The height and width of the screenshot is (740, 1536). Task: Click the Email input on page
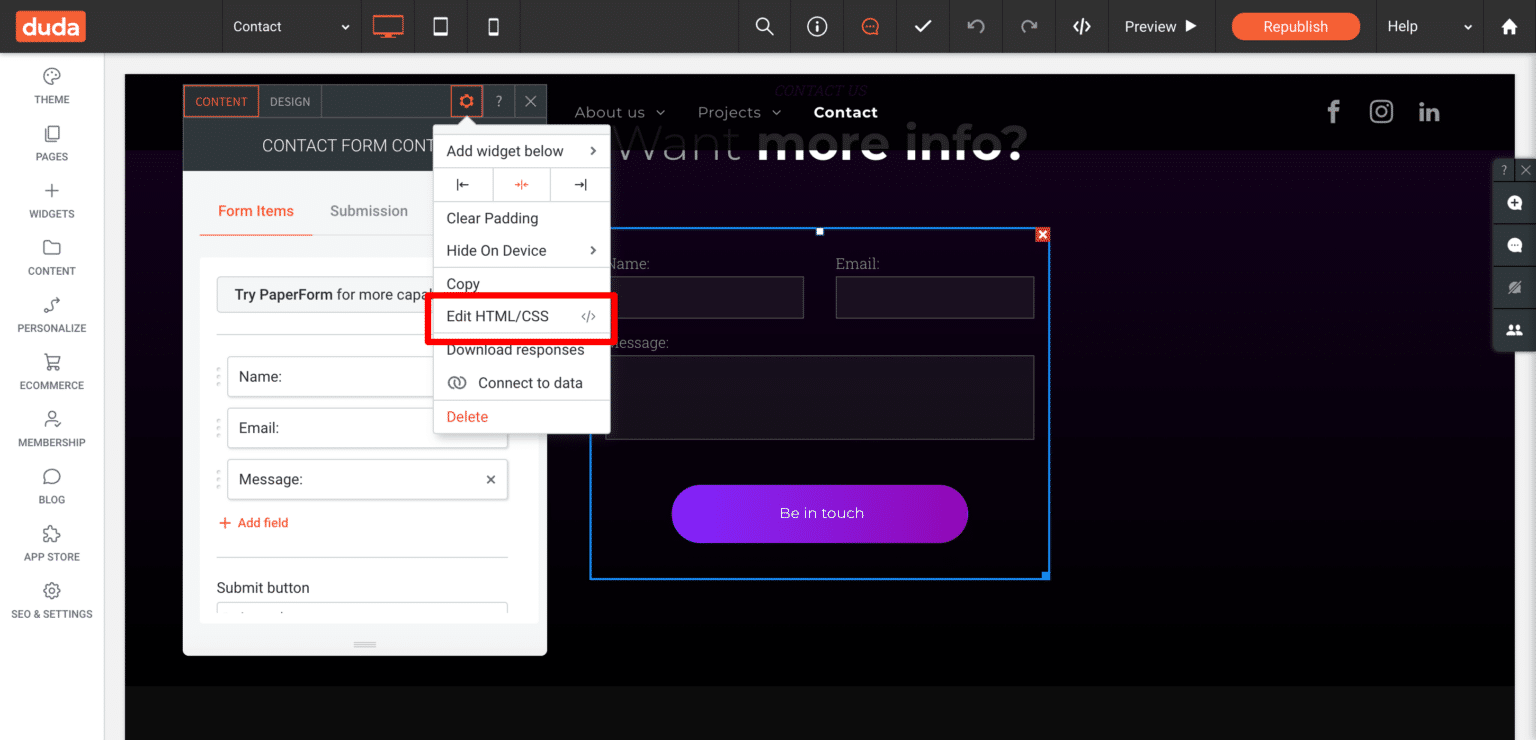tap(935, 298)
